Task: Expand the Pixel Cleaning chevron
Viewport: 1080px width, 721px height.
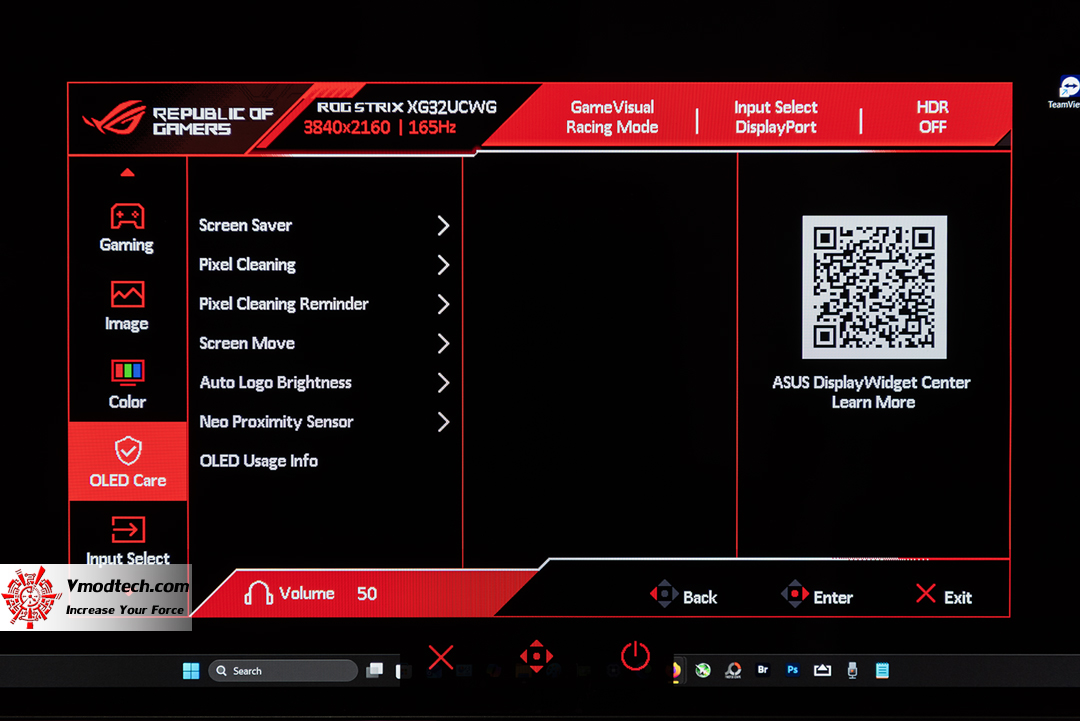Action: [444, 264]
